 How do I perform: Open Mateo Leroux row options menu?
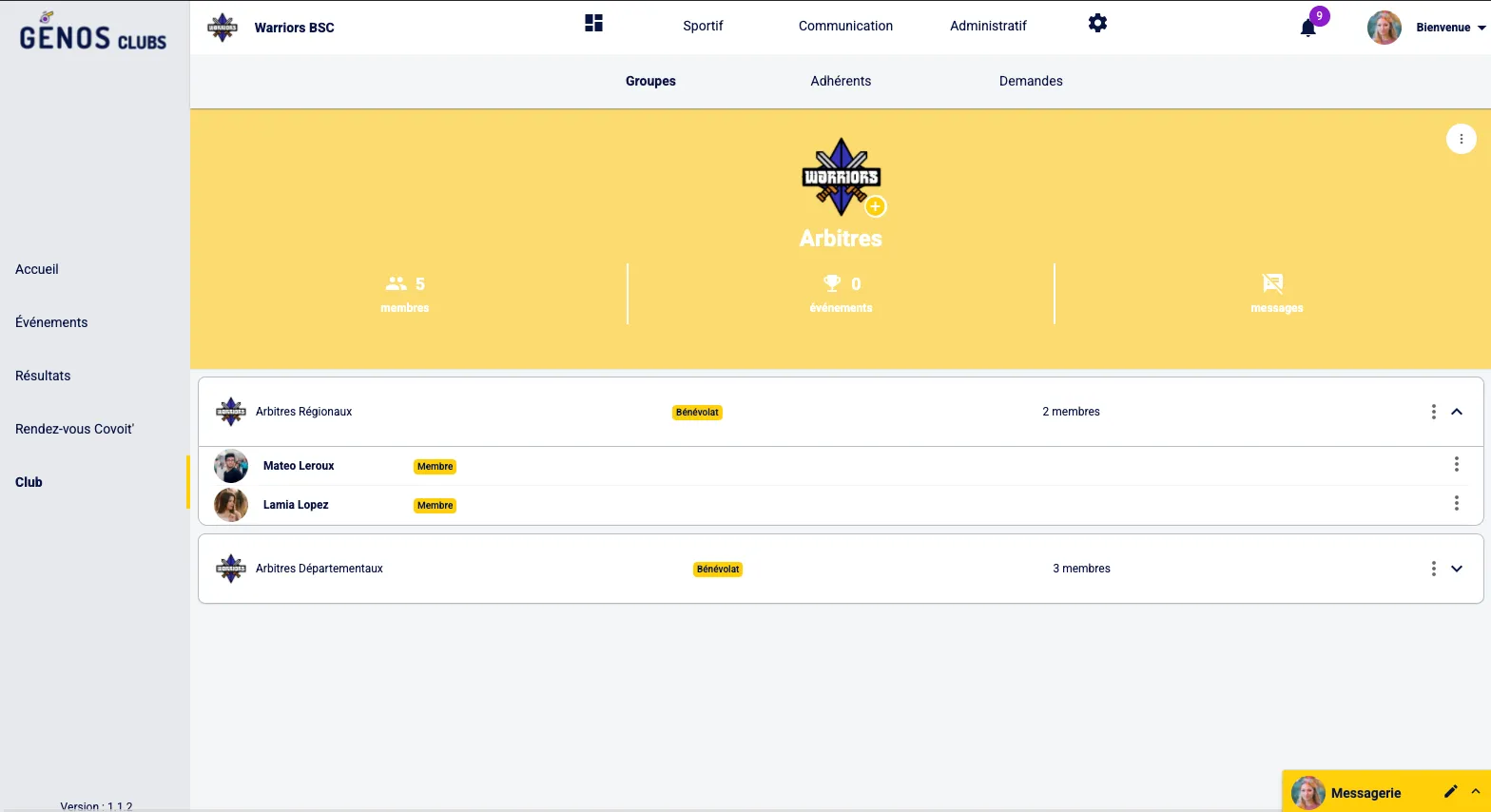[x=1456, y=465]
